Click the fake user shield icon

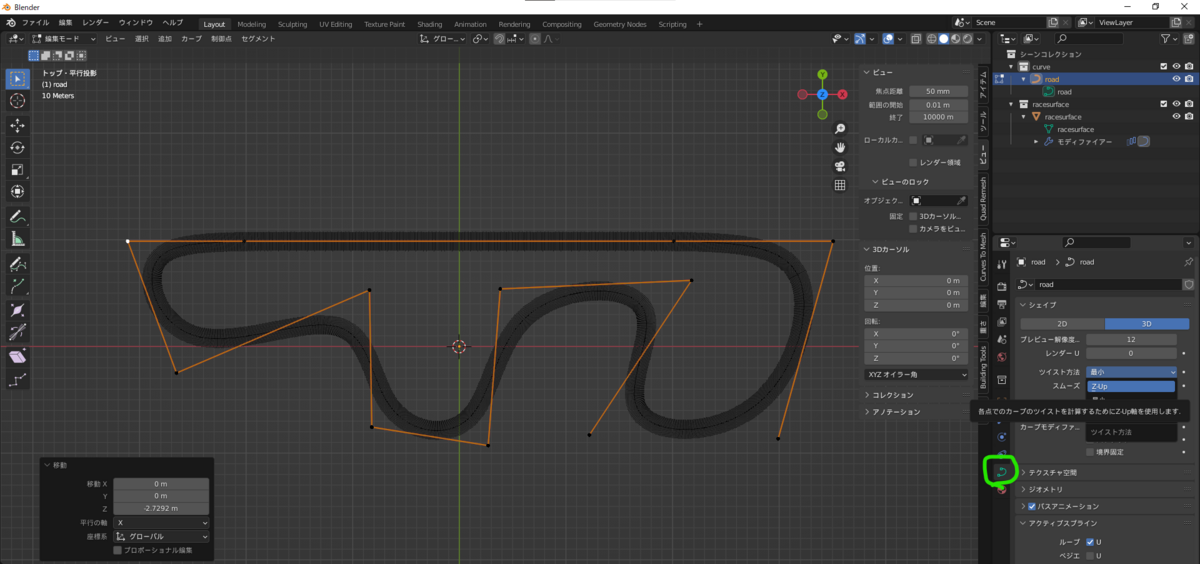(1188, 284)
